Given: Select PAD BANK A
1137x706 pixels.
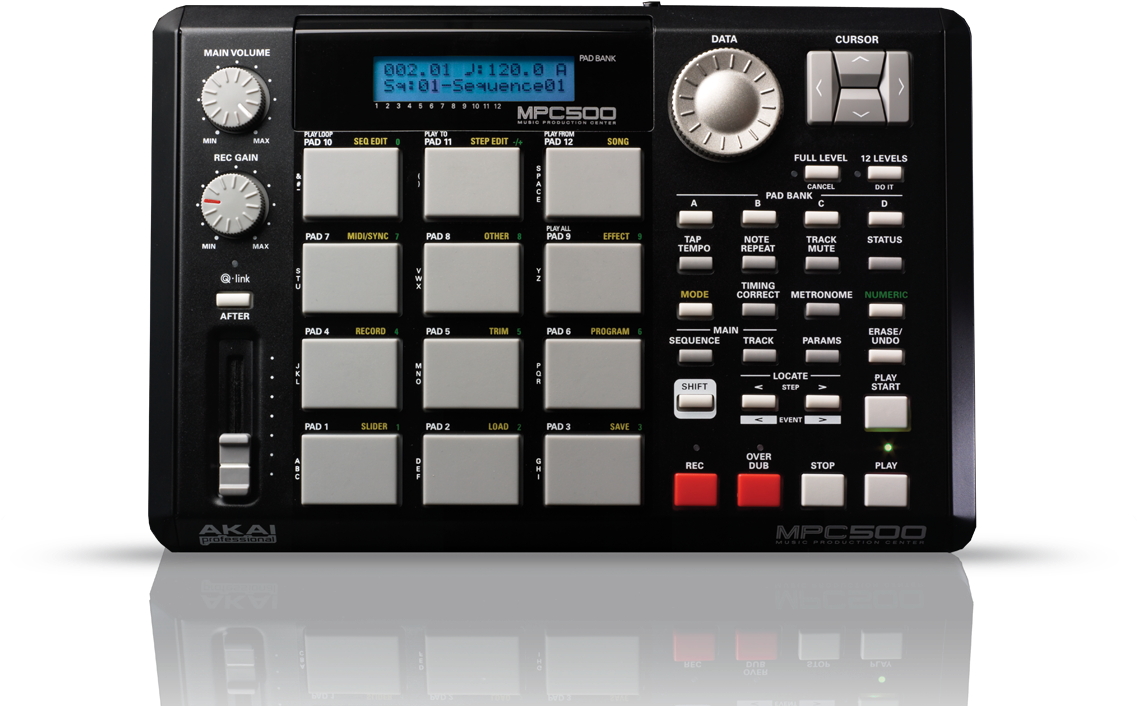Looking at the screenshot, I should tap(695, 217).
